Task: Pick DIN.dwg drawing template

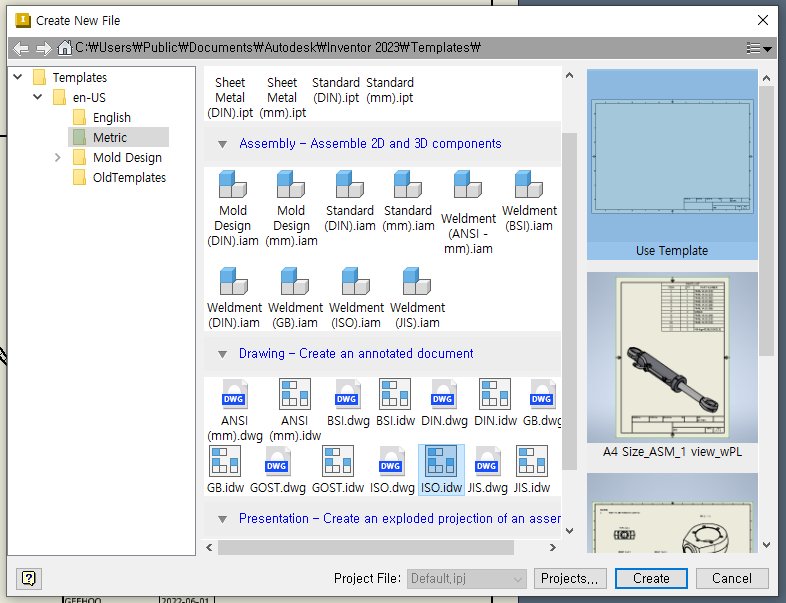Action: [444, 403]
